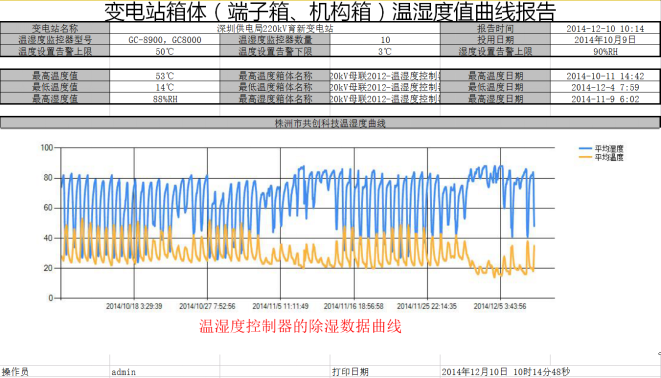Click the y-axis label 100
Viewport: 661px width, 378px height.
click(x=47, y=147)
